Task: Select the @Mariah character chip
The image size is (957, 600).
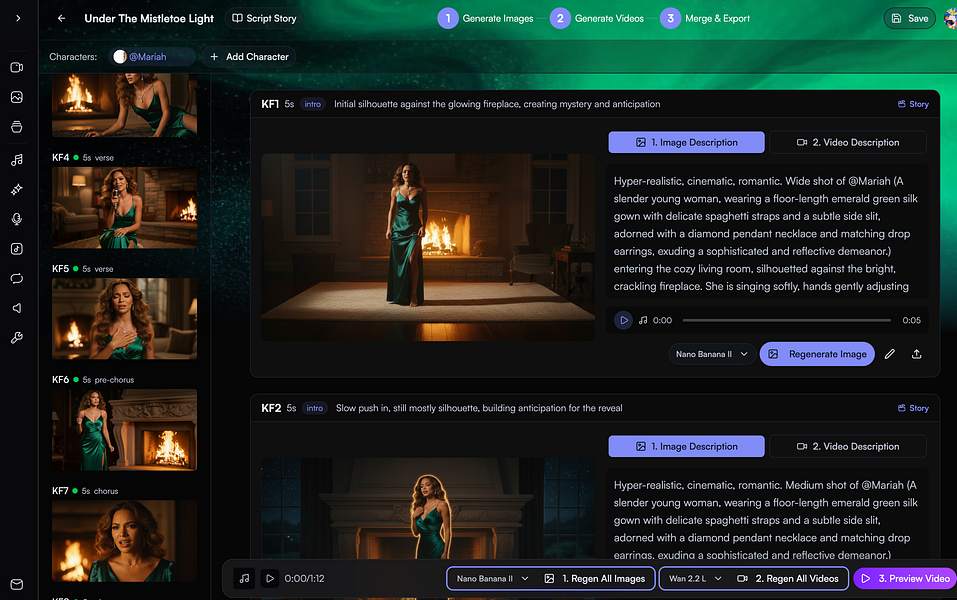Action: [152, 57]
